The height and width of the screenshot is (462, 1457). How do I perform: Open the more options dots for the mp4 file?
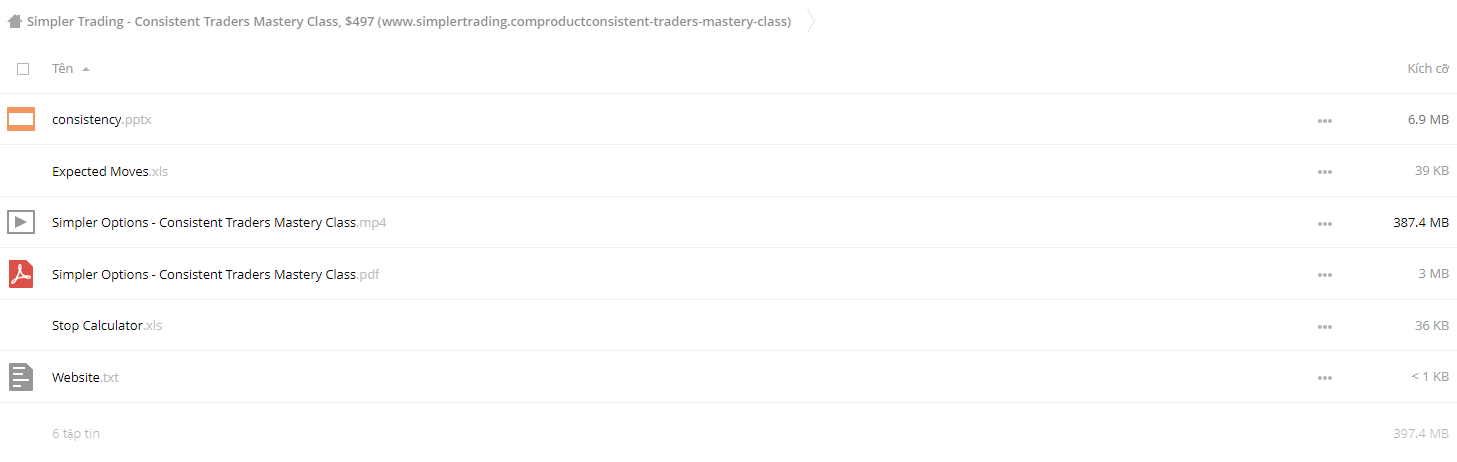1325,224
